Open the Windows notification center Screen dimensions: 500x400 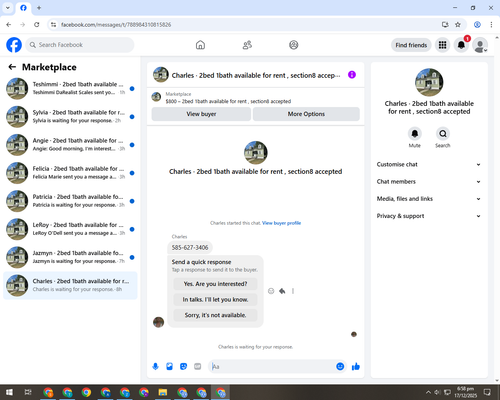[x=487, y=392]
